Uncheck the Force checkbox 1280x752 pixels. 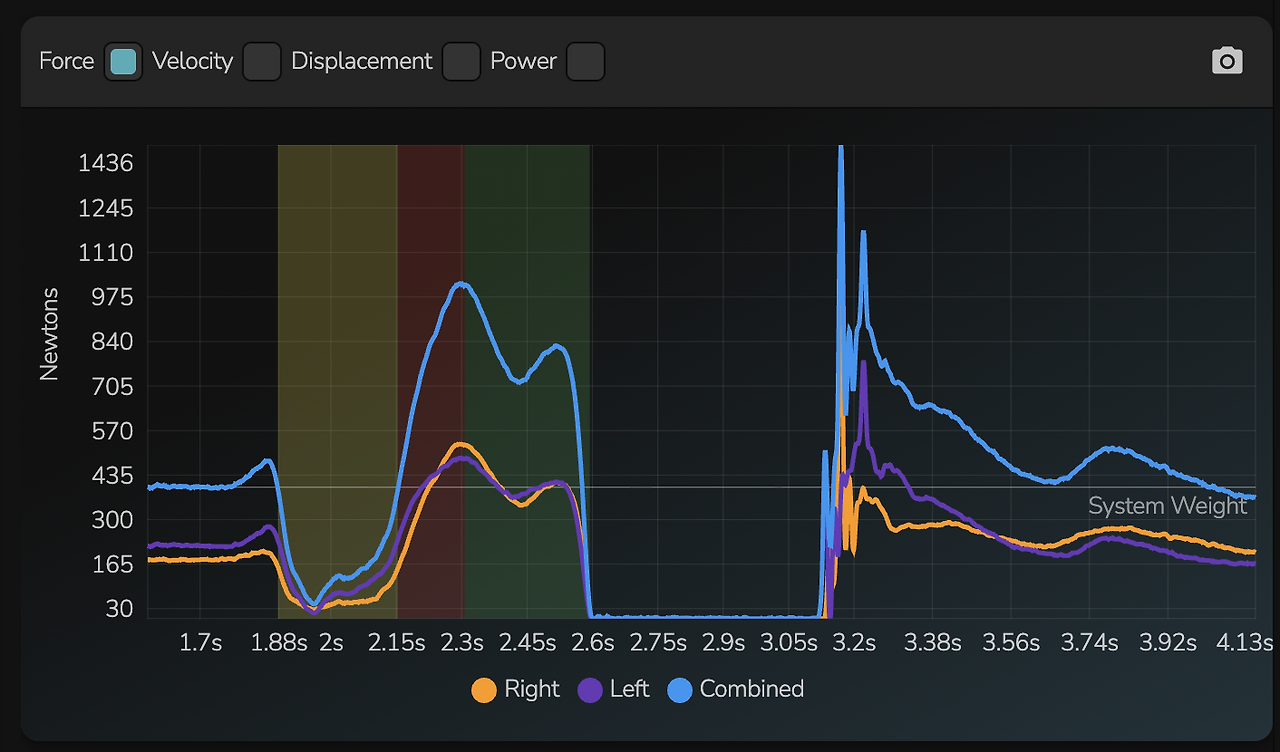[123, 61]
